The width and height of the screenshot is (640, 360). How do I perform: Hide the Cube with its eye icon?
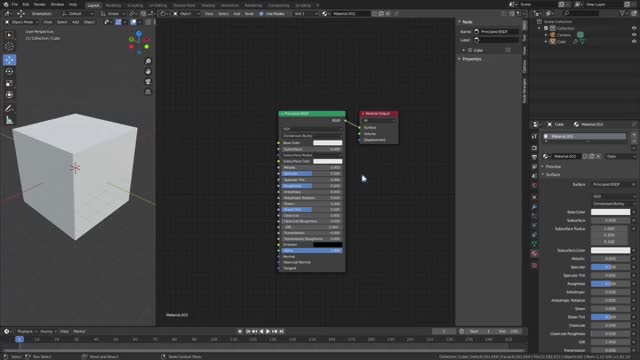point(634,42)
